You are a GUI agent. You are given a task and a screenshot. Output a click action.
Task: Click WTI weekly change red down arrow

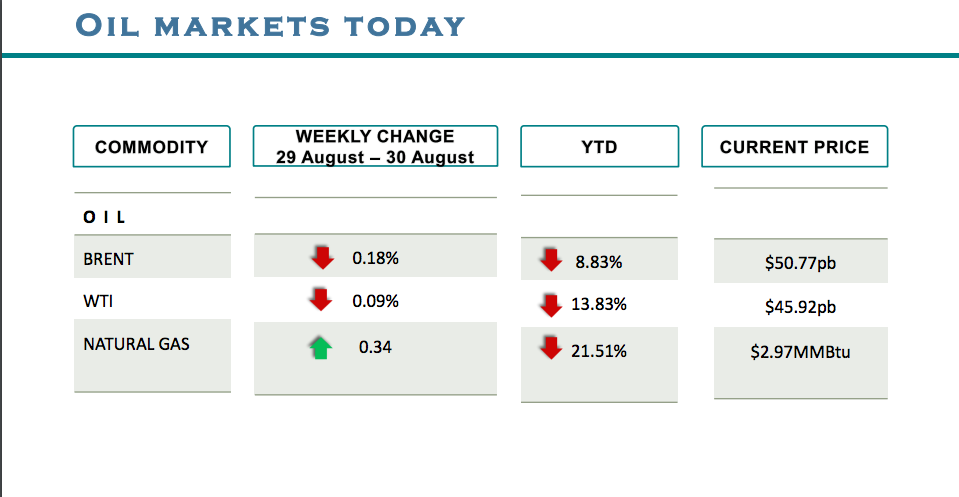pos(320,299)
